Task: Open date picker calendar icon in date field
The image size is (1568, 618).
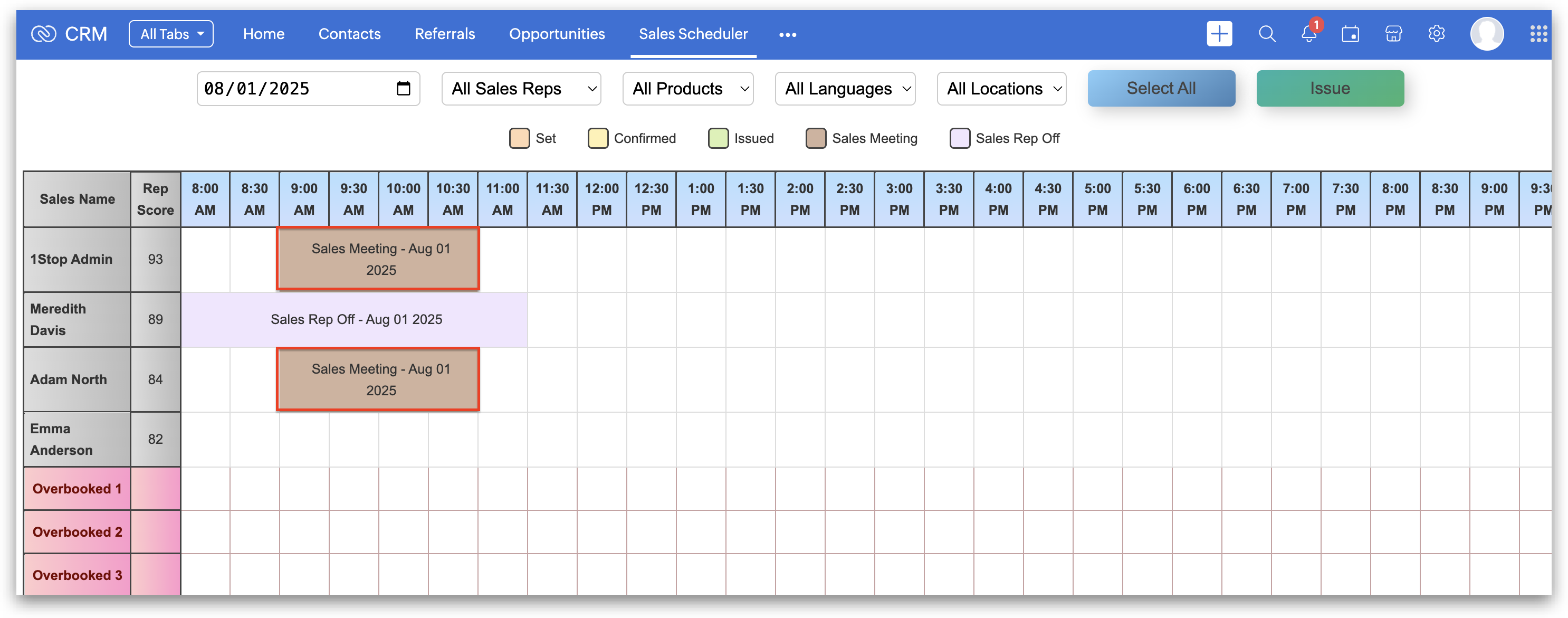Action: click(x=403, y=89)
